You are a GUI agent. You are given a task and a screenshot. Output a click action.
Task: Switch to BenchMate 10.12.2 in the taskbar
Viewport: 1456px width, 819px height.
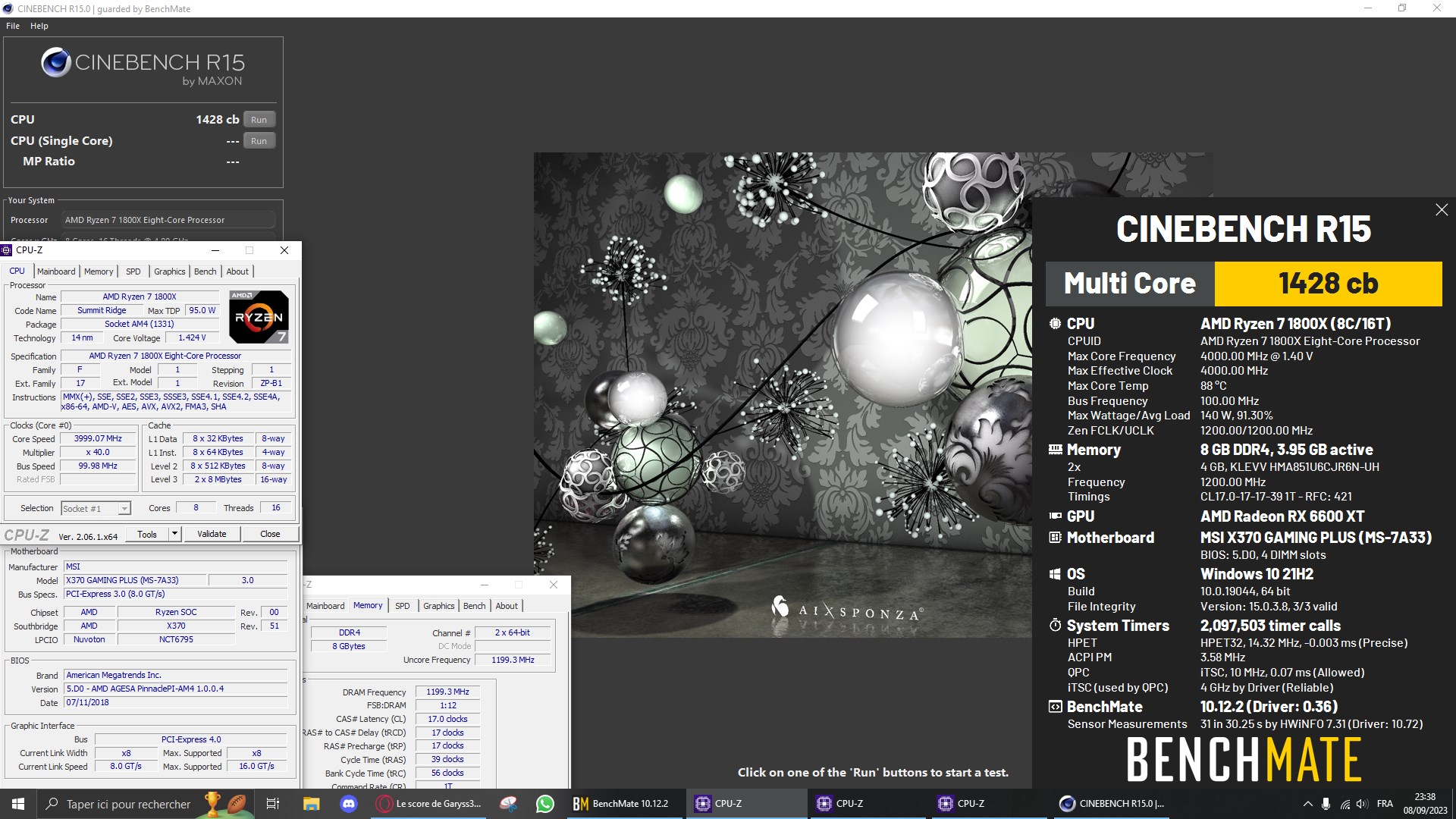click(x=622, y=804)
